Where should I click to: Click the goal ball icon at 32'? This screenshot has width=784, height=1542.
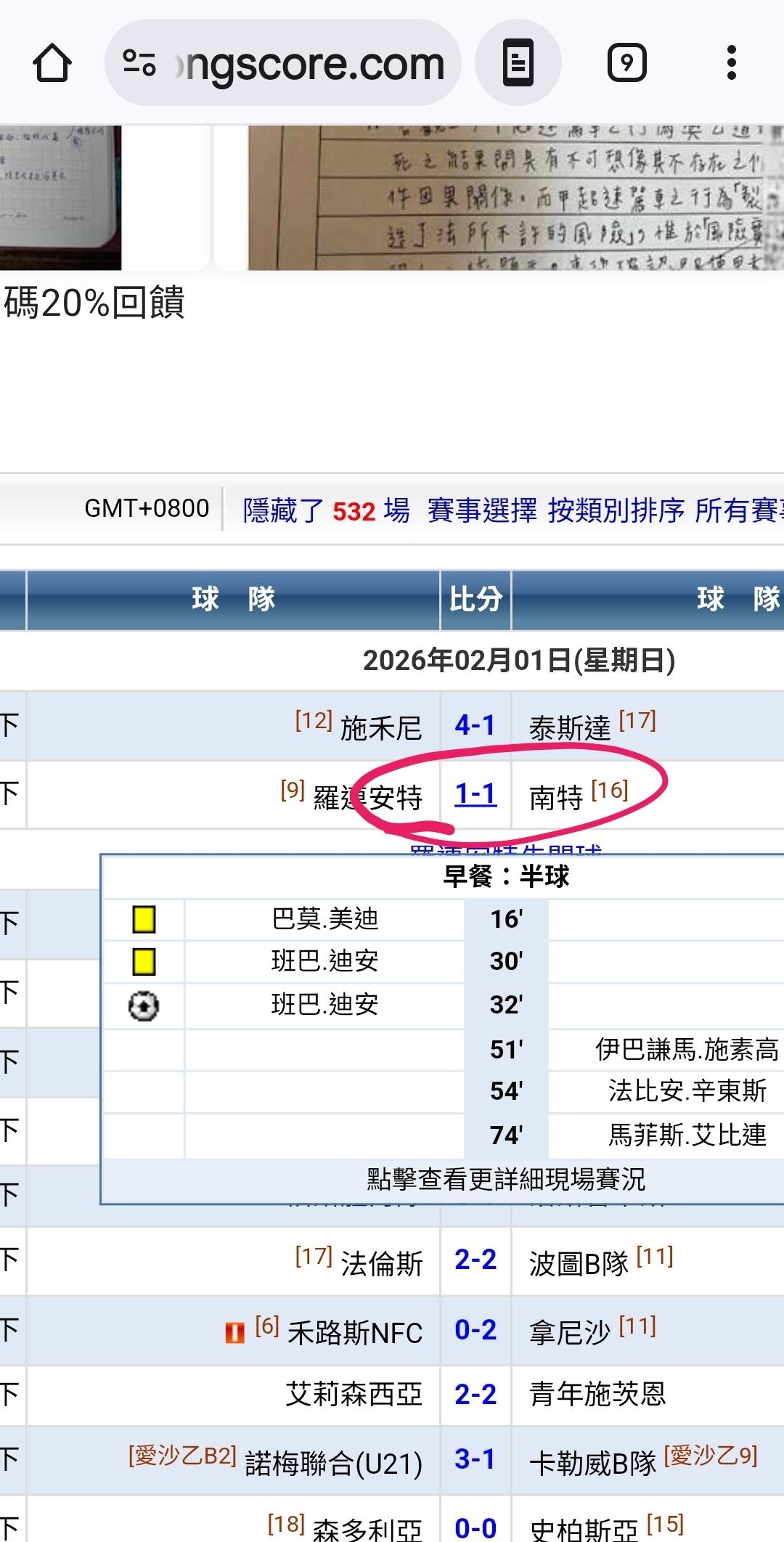coord(144,1006)
